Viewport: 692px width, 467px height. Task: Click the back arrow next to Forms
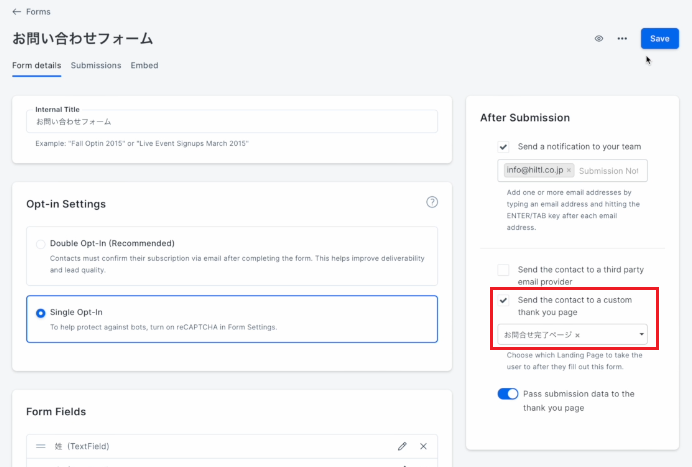[17, 12]
